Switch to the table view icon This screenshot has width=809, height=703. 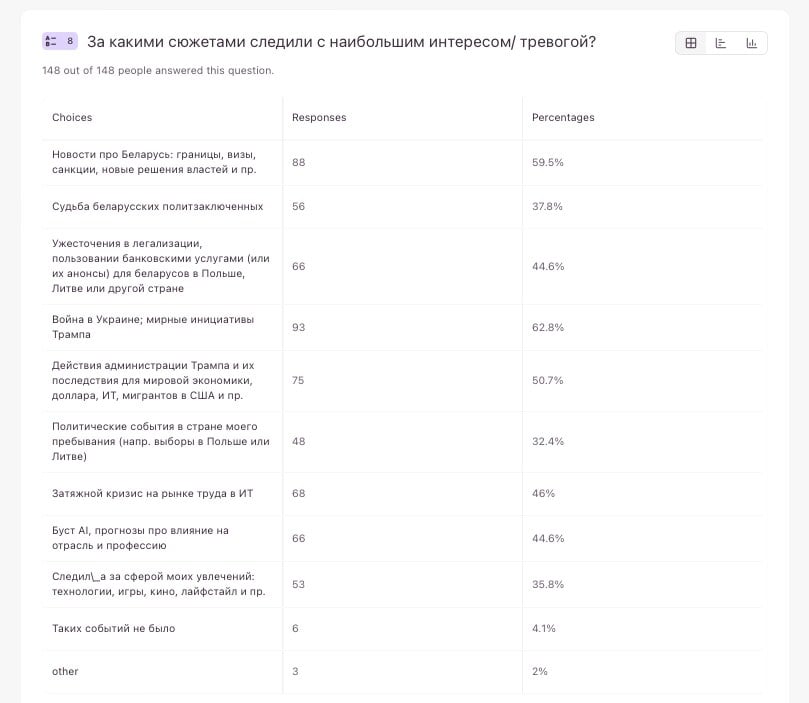click(691, 43)
